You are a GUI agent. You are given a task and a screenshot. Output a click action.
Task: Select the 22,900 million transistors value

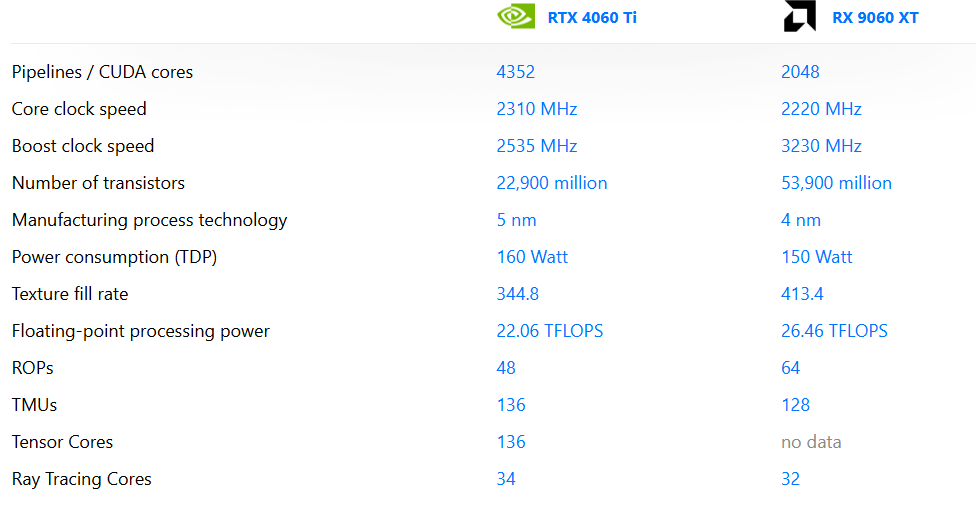pyautogui.click(x=551, y=183)
